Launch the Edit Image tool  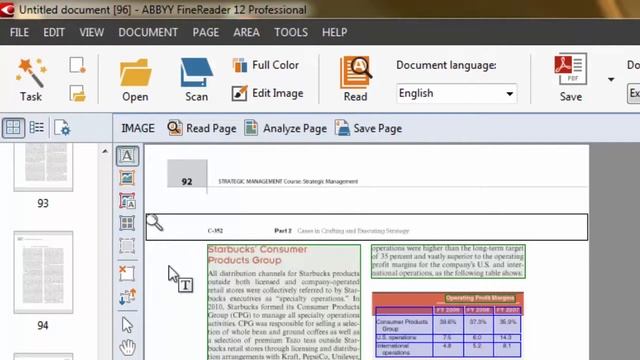267,93
